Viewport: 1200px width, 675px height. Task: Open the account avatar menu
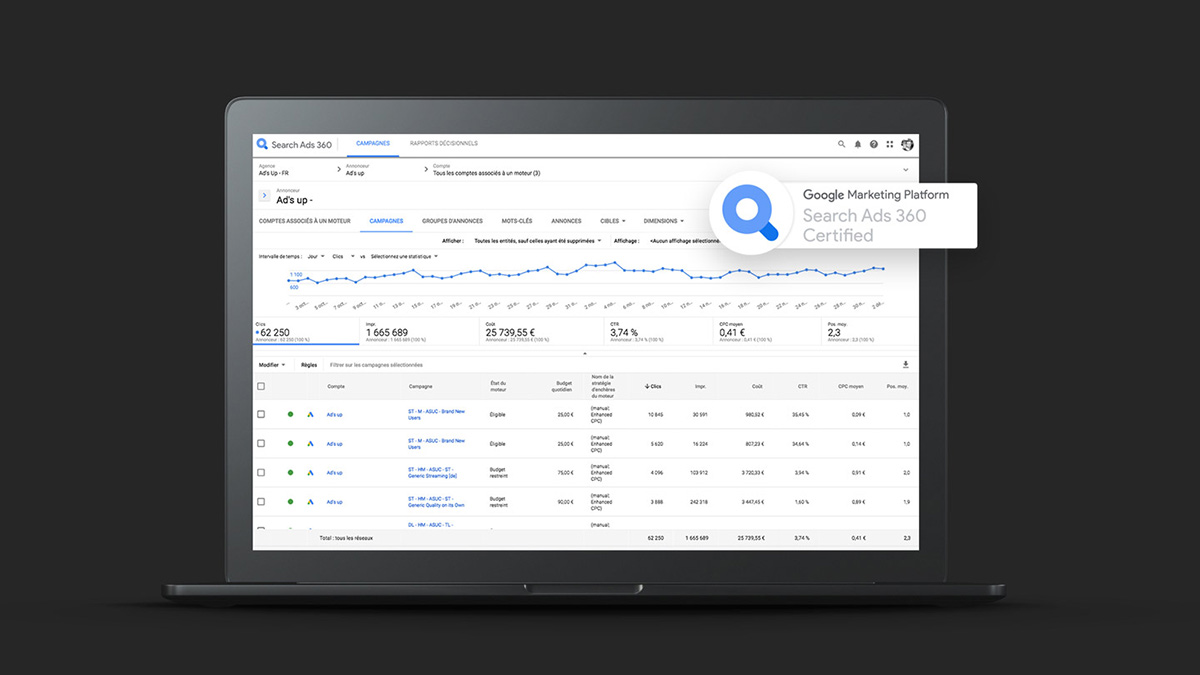907,144
